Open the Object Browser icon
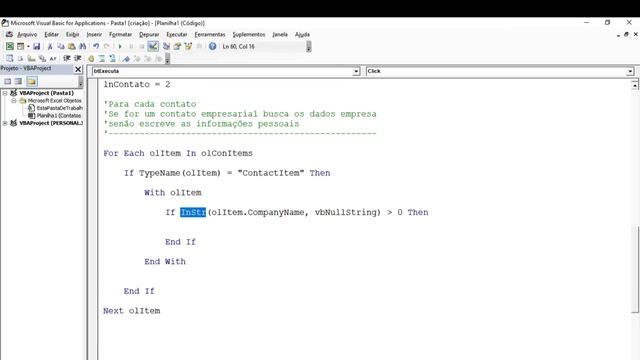Image resolution: width=640 pixels, height=360 pixels. 188,47
